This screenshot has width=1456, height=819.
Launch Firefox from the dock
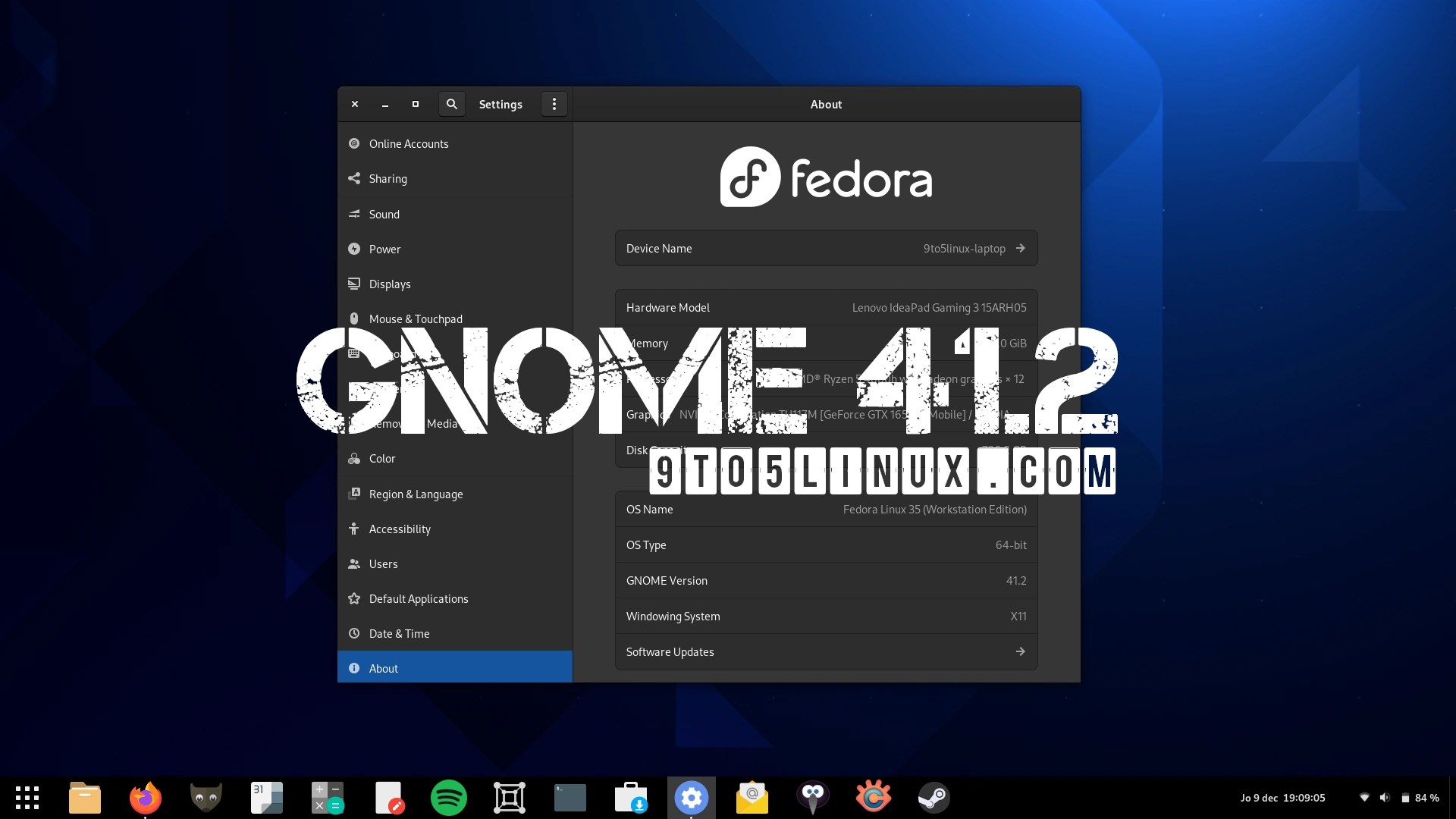tap(145, 797)
